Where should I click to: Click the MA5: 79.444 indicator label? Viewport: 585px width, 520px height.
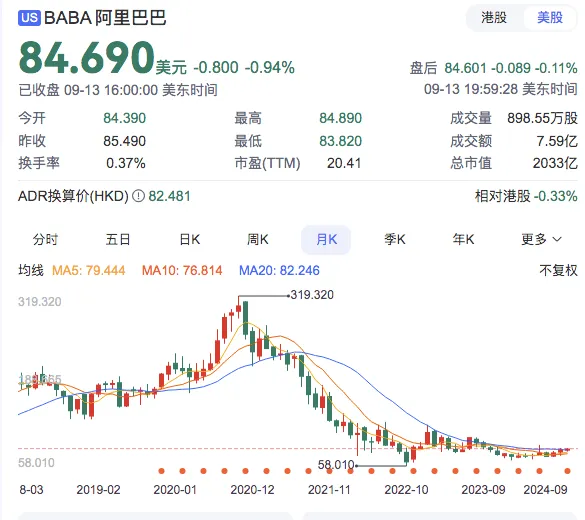point(88,270)
